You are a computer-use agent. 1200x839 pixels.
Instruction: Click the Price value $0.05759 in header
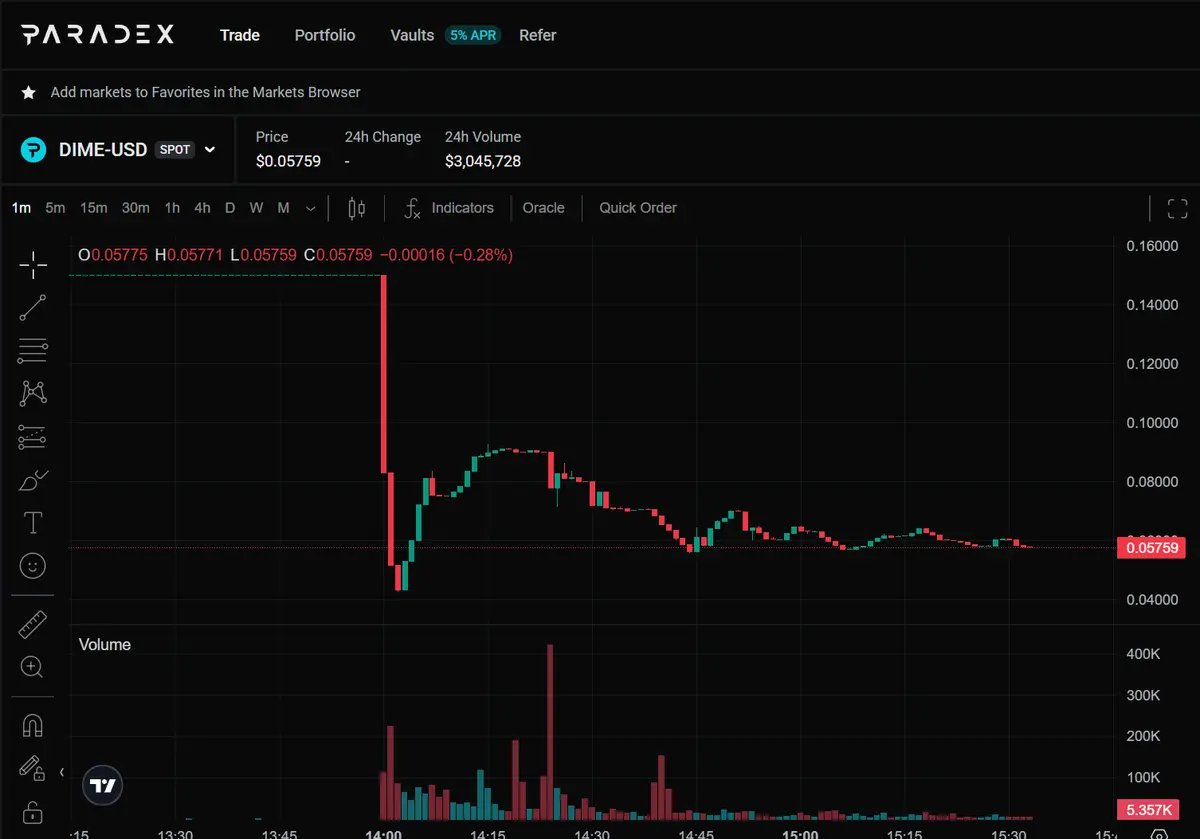(288, 161)
